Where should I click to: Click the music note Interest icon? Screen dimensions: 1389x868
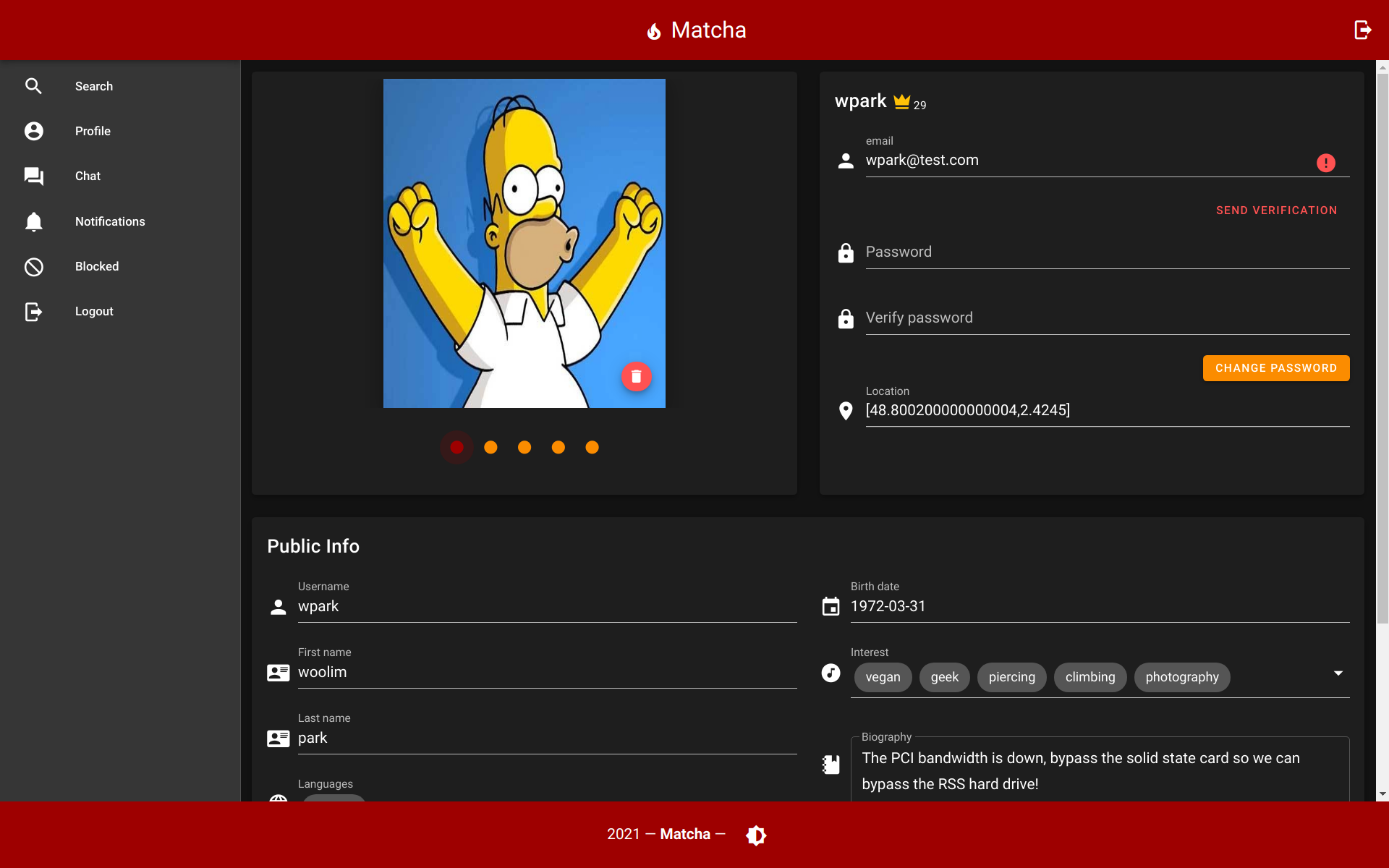(831, 673)
